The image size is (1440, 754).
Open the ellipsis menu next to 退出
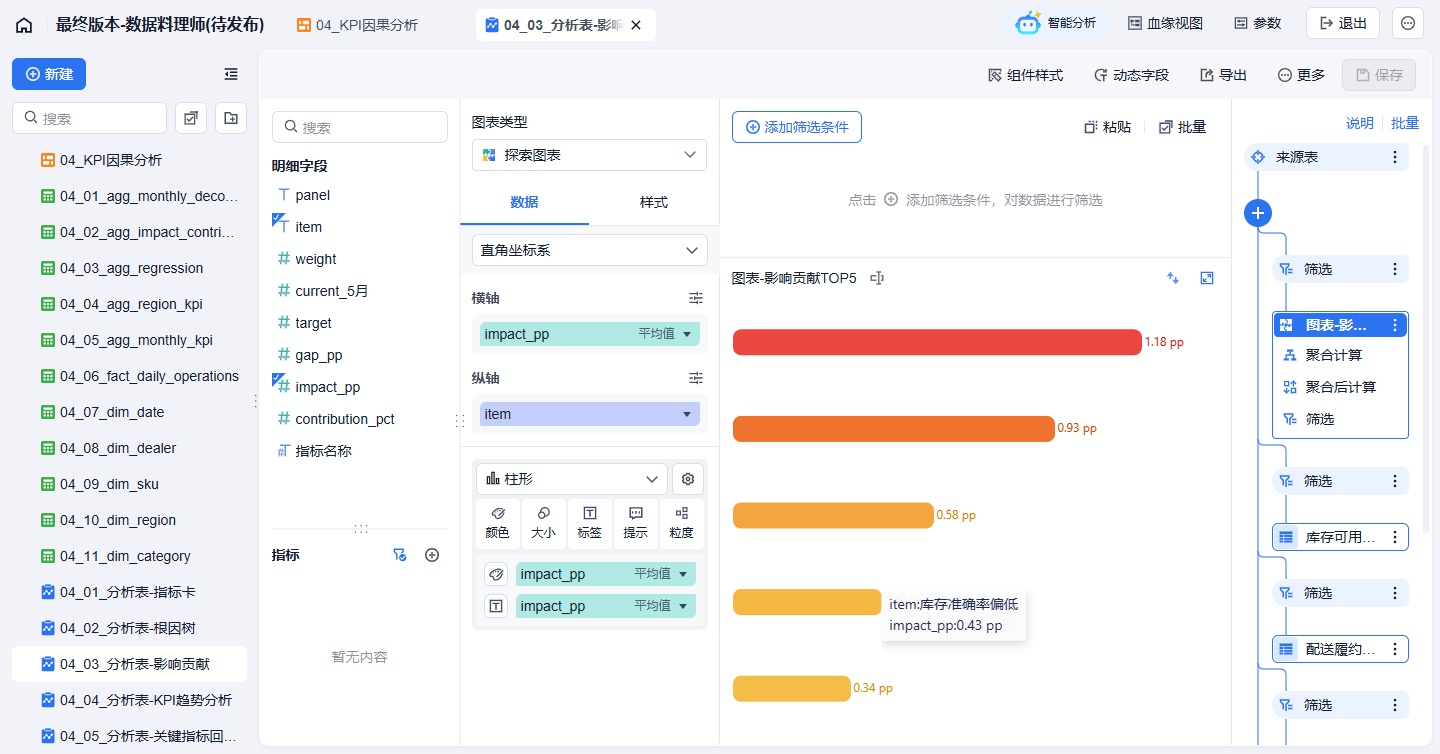1408,23
